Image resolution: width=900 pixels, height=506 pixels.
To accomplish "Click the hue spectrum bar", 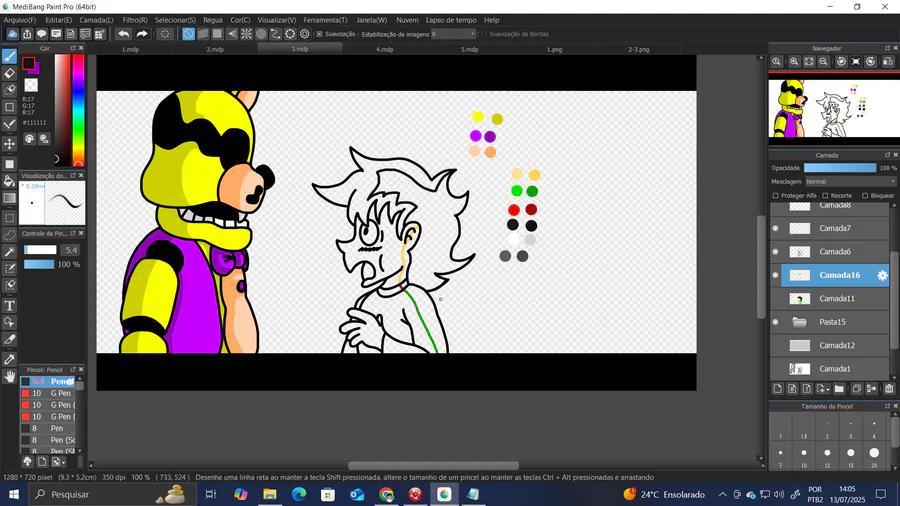I will point(78,110).
